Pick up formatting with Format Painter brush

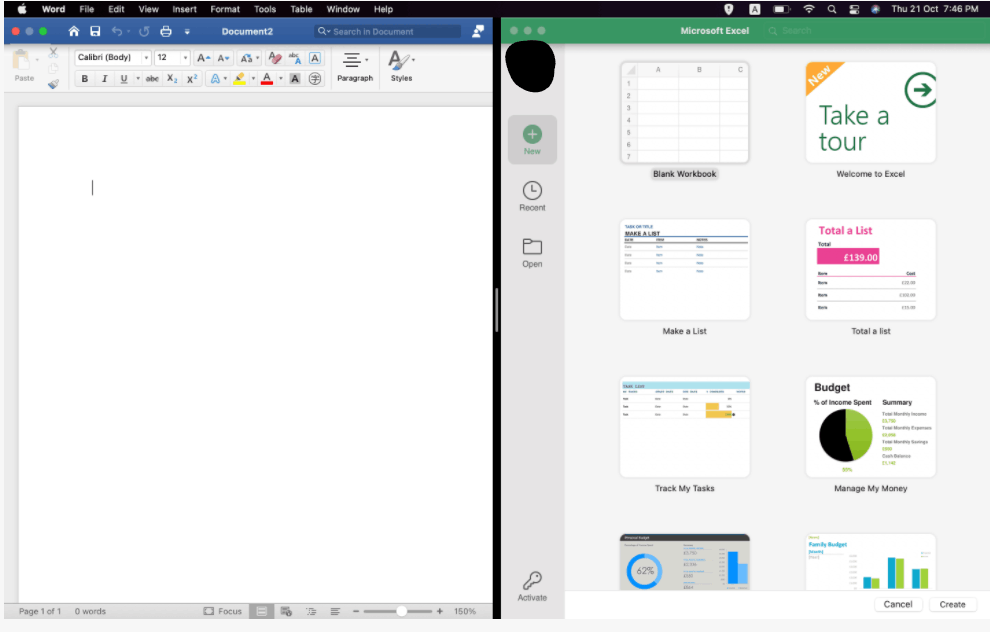click(x=53, y=84)
